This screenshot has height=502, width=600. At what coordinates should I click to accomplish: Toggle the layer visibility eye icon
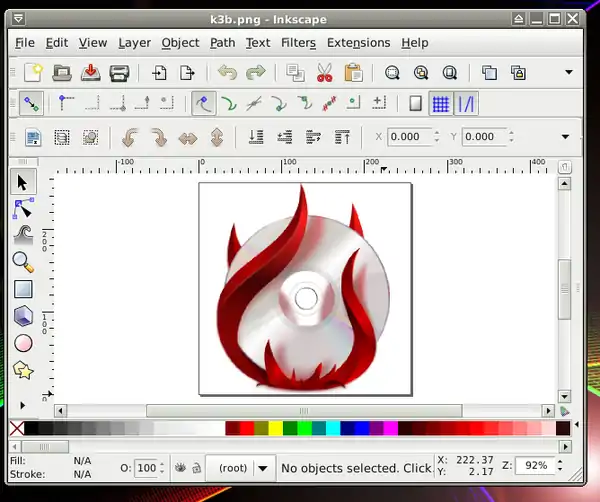(x=179, y=467)
